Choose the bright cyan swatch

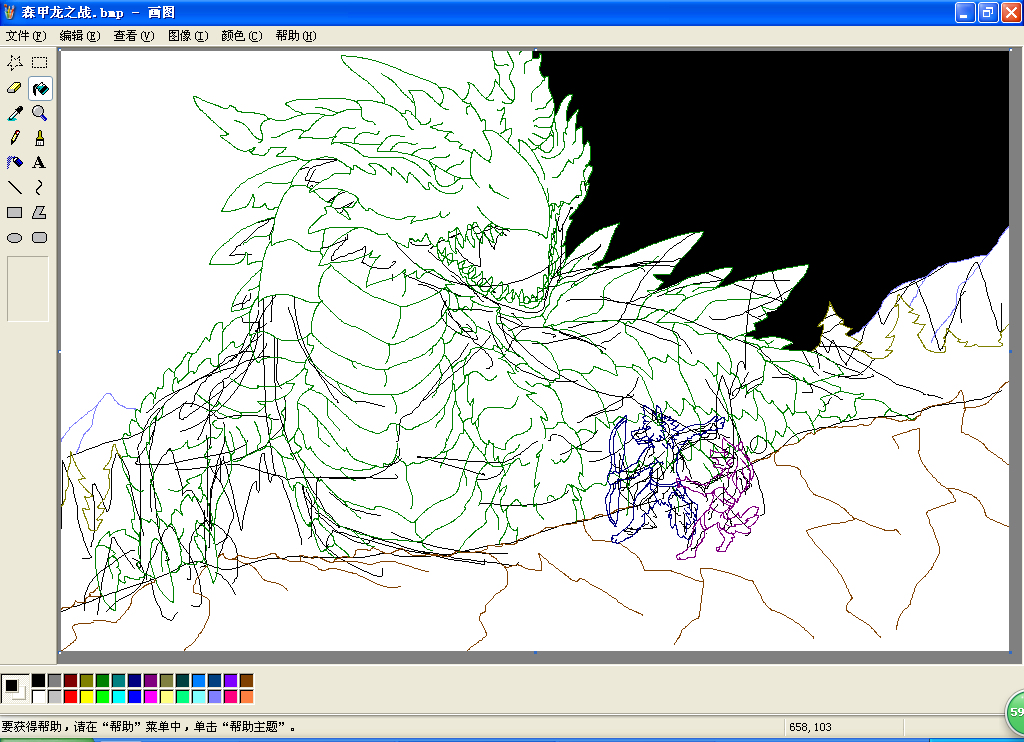coord(119,697)
